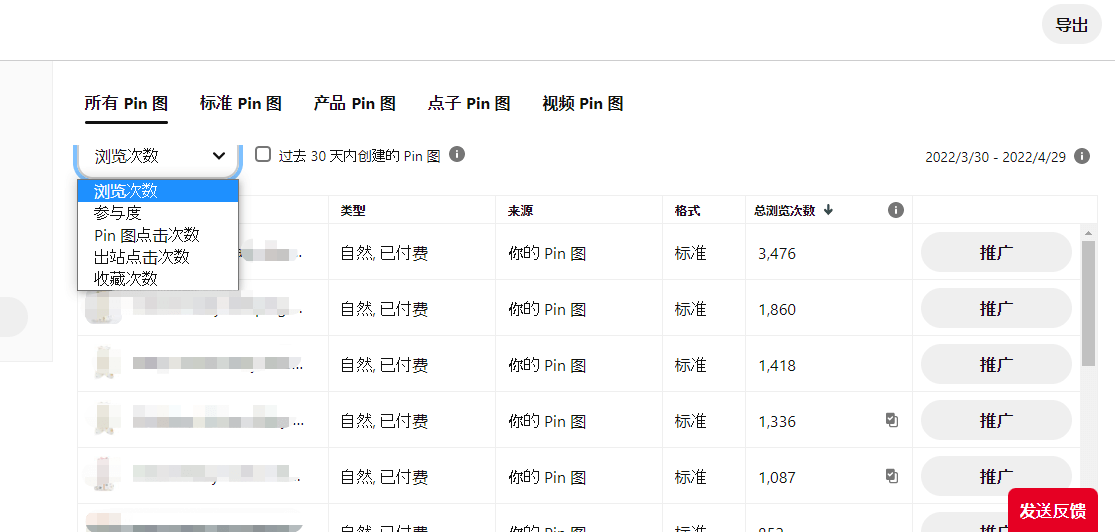
Task: Click the info icon in the 总浏览次数 column header
Action: click(896, 210)
